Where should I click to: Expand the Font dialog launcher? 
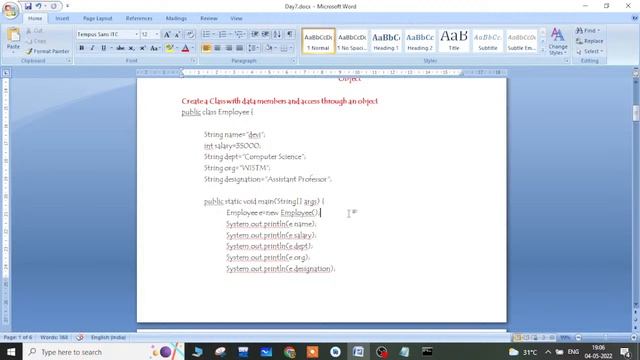(x=193, y=61)
